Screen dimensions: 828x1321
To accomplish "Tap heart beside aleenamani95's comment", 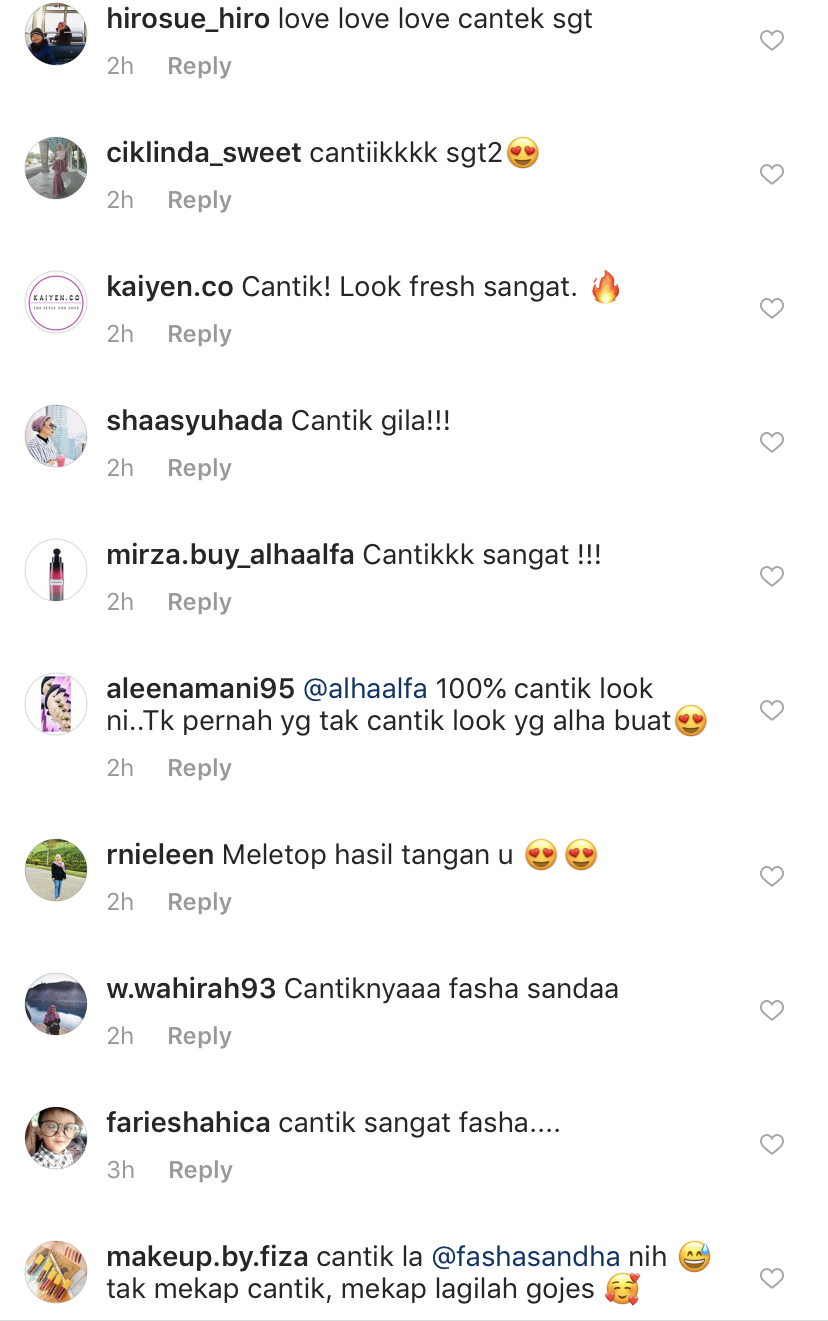I will tap(772, 711).
